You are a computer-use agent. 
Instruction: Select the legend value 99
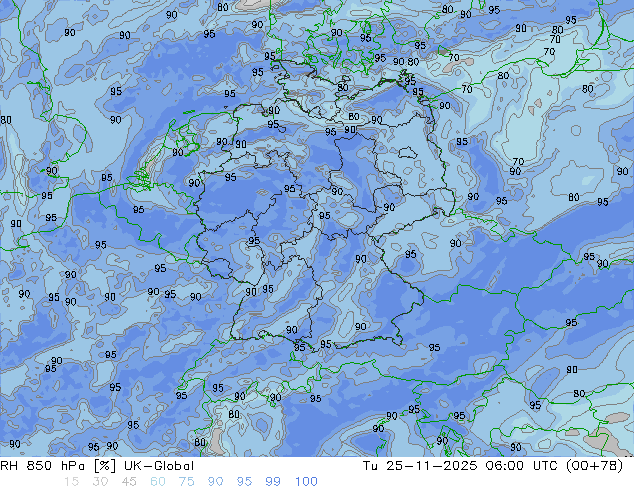(x=273, y=482)
